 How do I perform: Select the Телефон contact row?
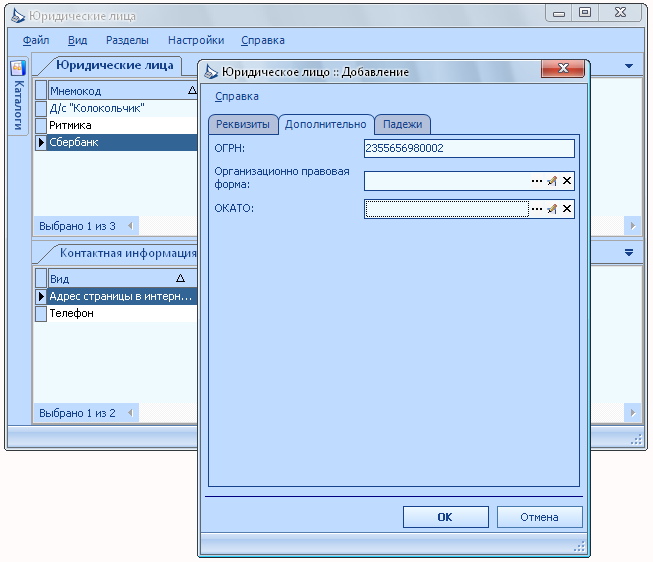click(x=122, y=313)
